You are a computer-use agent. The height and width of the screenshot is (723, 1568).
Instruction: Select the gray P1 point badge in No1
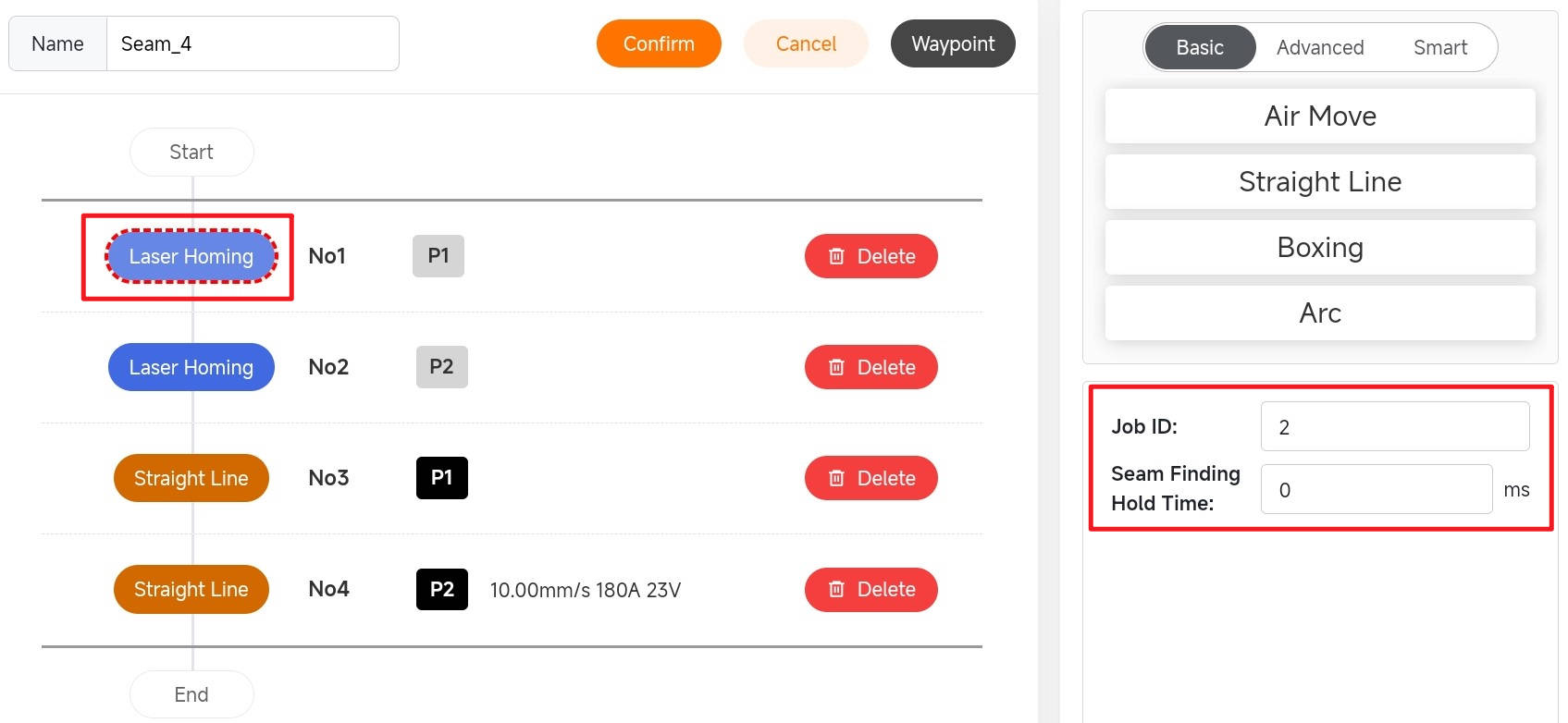(438, 256)
